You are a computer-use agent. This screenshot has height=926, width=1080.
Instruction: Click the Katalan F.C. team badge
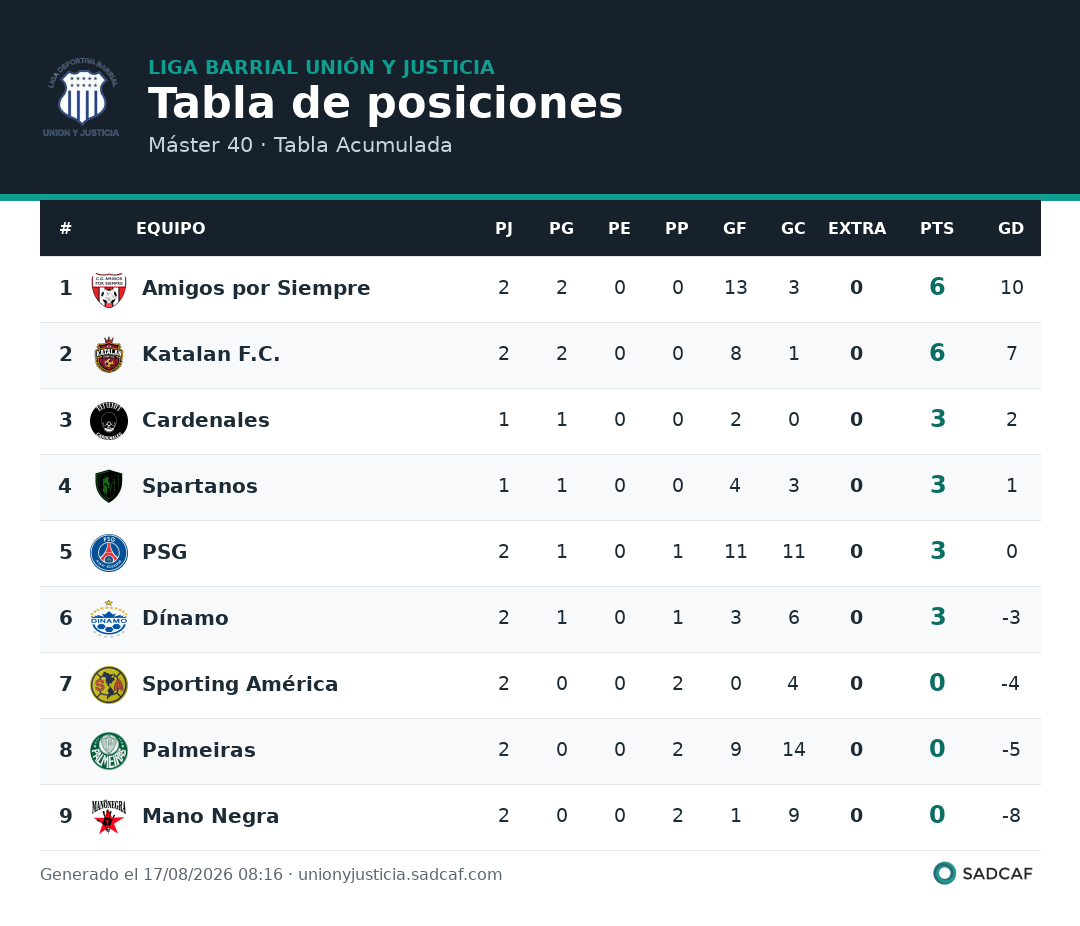109,355
